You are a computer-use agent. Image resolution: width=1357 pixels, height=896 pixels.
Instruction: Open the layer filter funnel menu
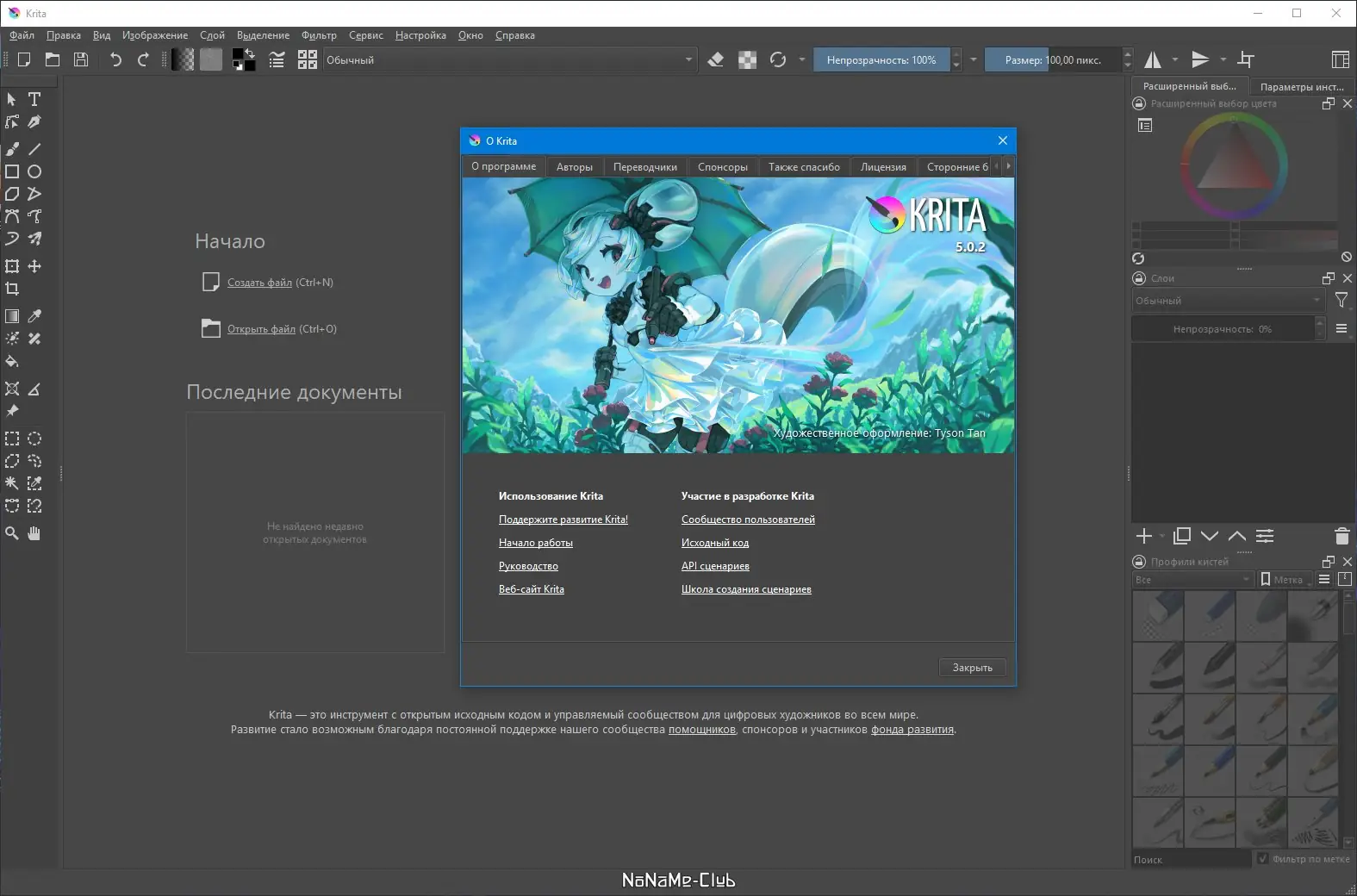click(1341, 300)
